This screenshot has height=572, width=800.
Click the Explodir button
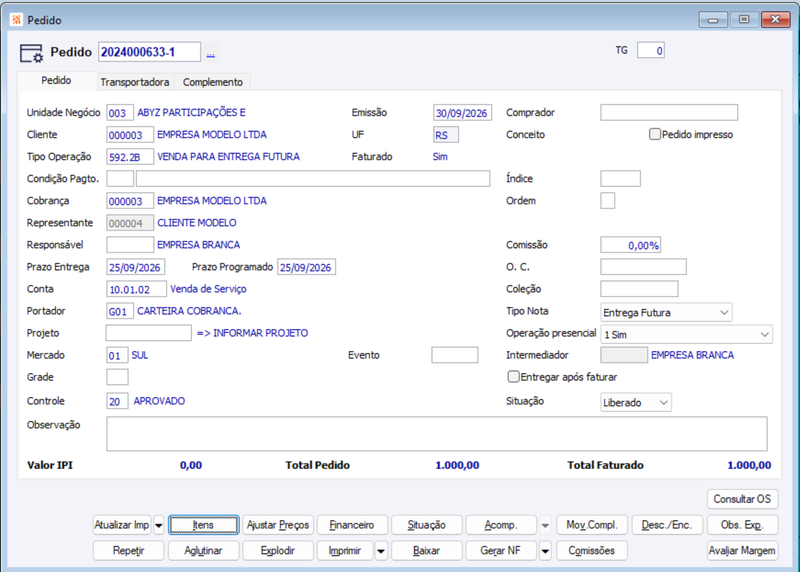278,551
